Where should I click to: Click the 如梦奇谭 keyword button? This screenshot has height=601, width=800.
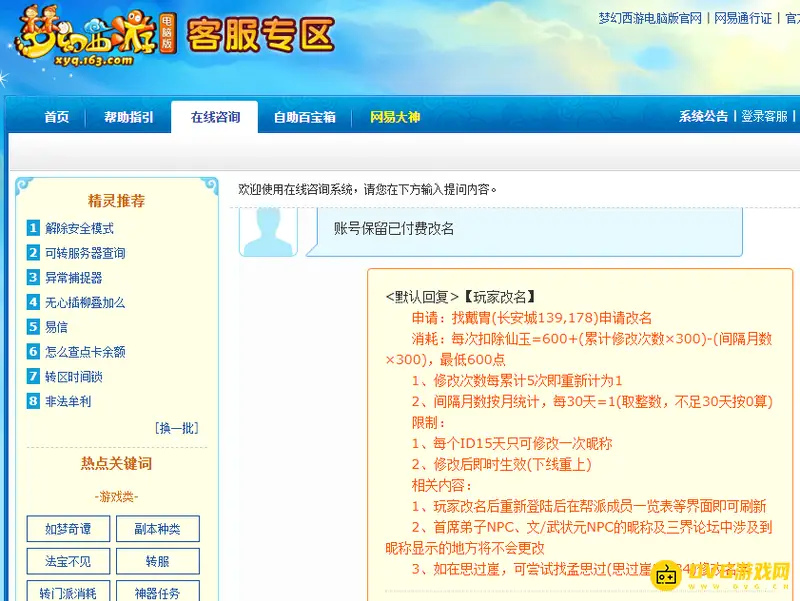point(68,529)
